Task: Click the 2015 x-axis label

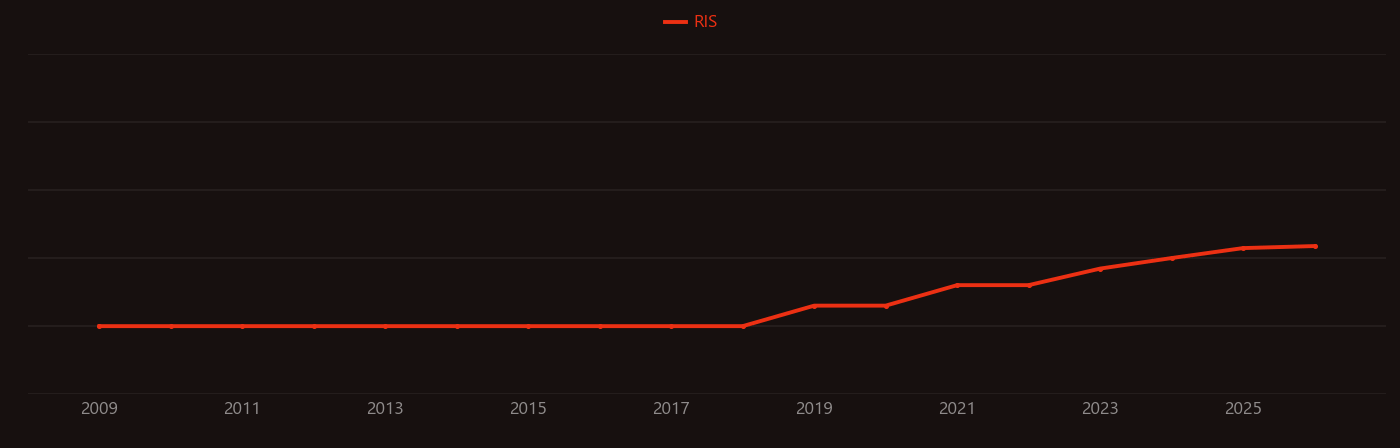Action: pyautogui.click(x=528, y=409)
